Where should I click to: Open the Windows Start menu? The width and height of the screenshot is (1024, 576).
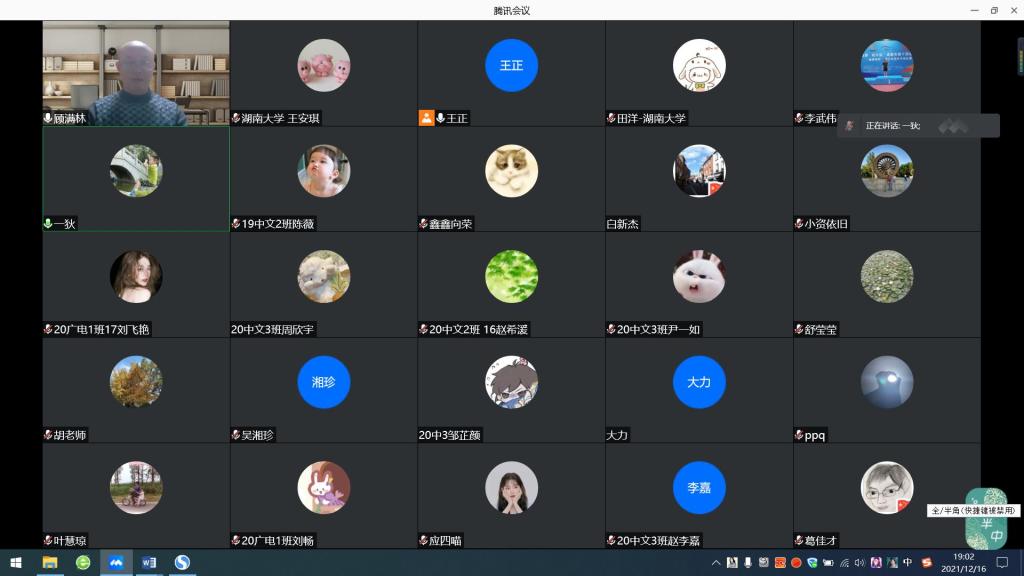coord(16,564)
